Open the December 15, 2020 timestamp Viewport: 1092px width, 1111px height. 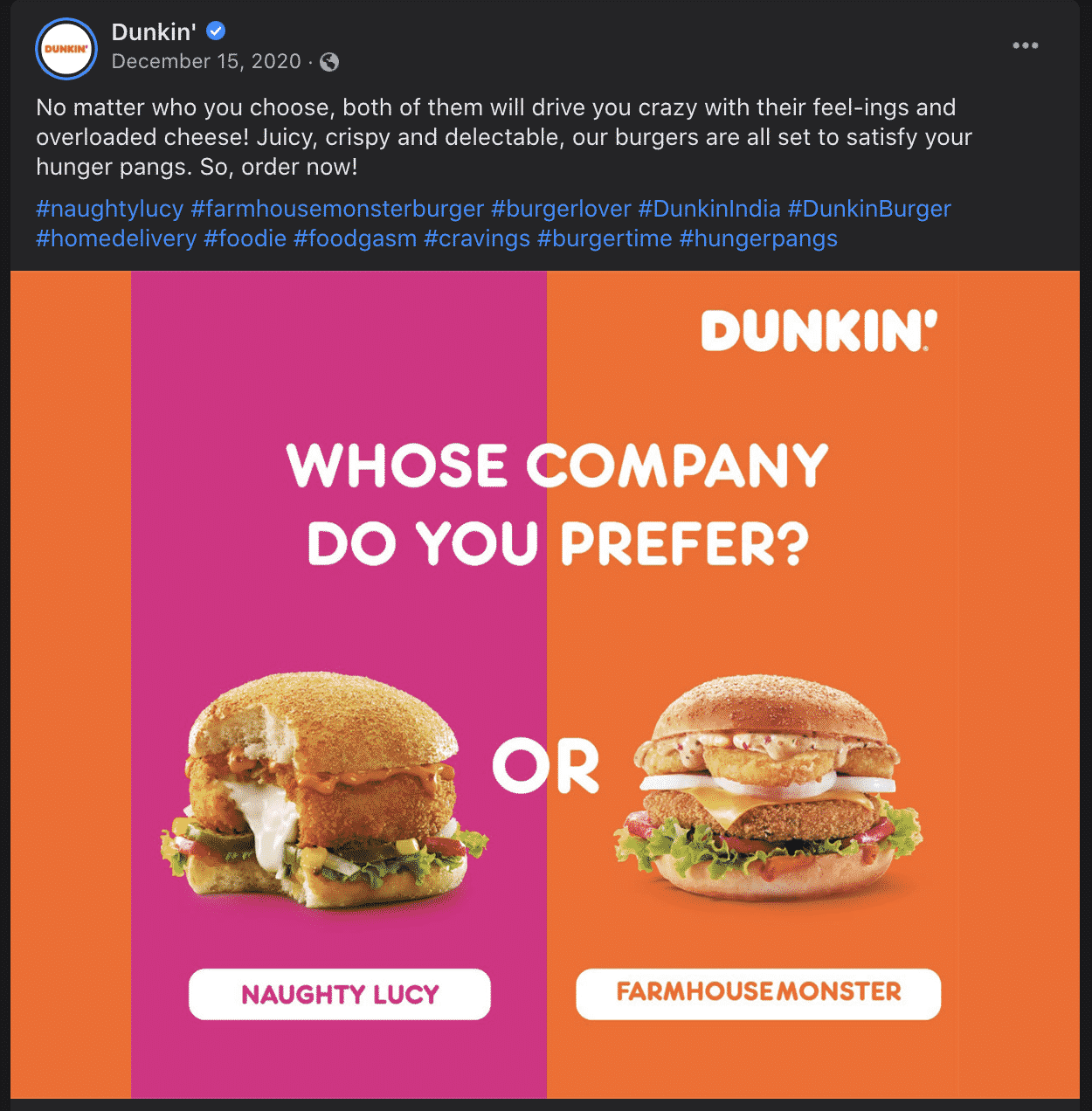click(206, 61)
